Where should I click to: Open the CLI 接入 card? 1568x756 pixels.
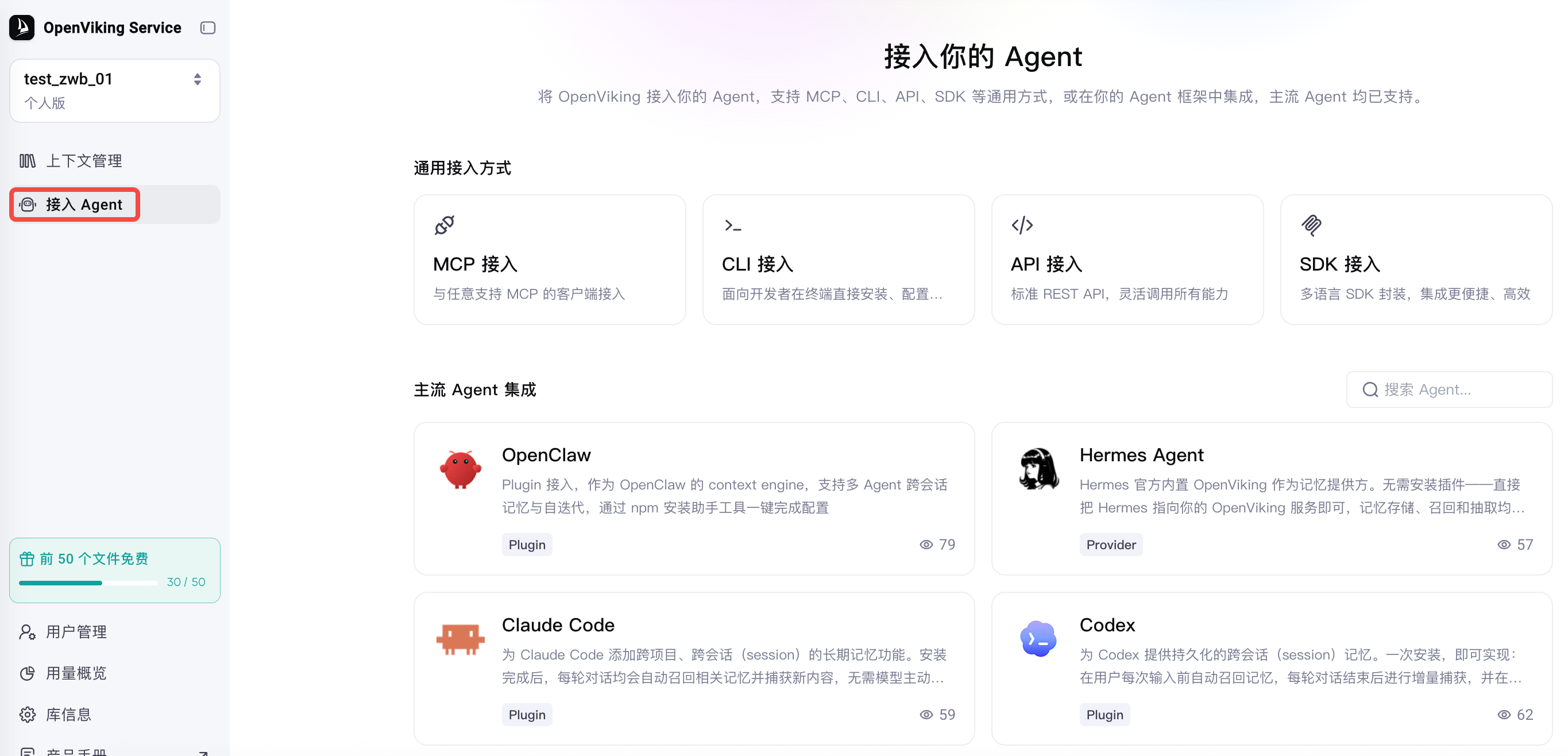point(838,260)
